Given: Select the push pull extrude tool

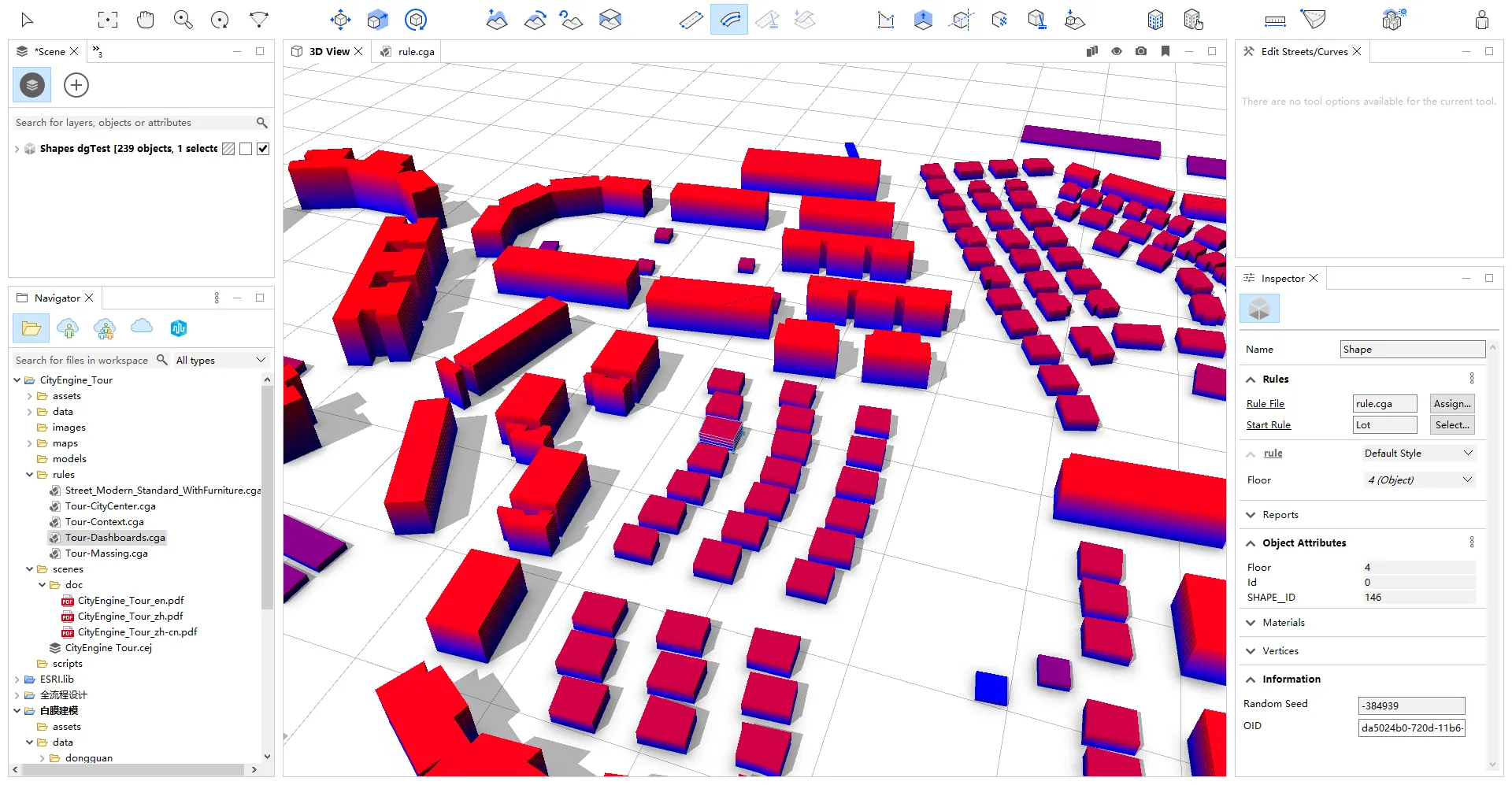Looking at the screenshot, I should 923,20.
